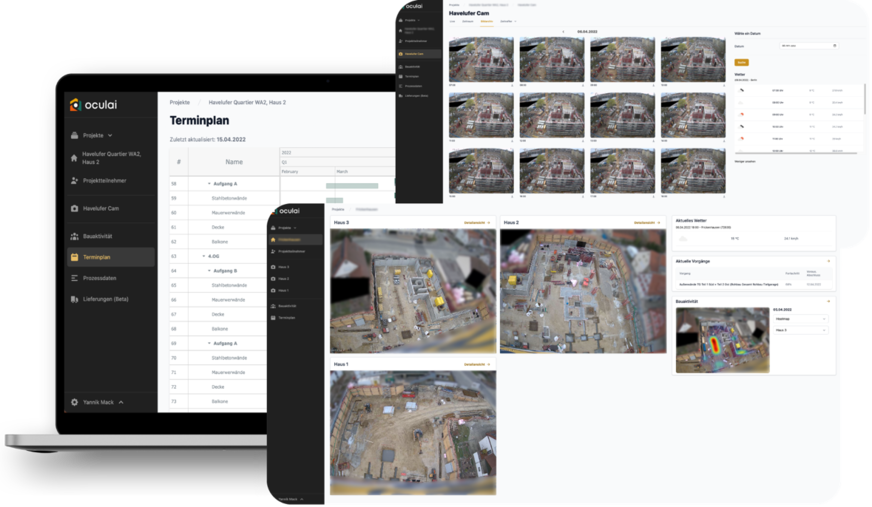The height and width of the screenshot is (507, 872).
Task: Click the weather table vertical scrollbar
Action: click(865, 99)
